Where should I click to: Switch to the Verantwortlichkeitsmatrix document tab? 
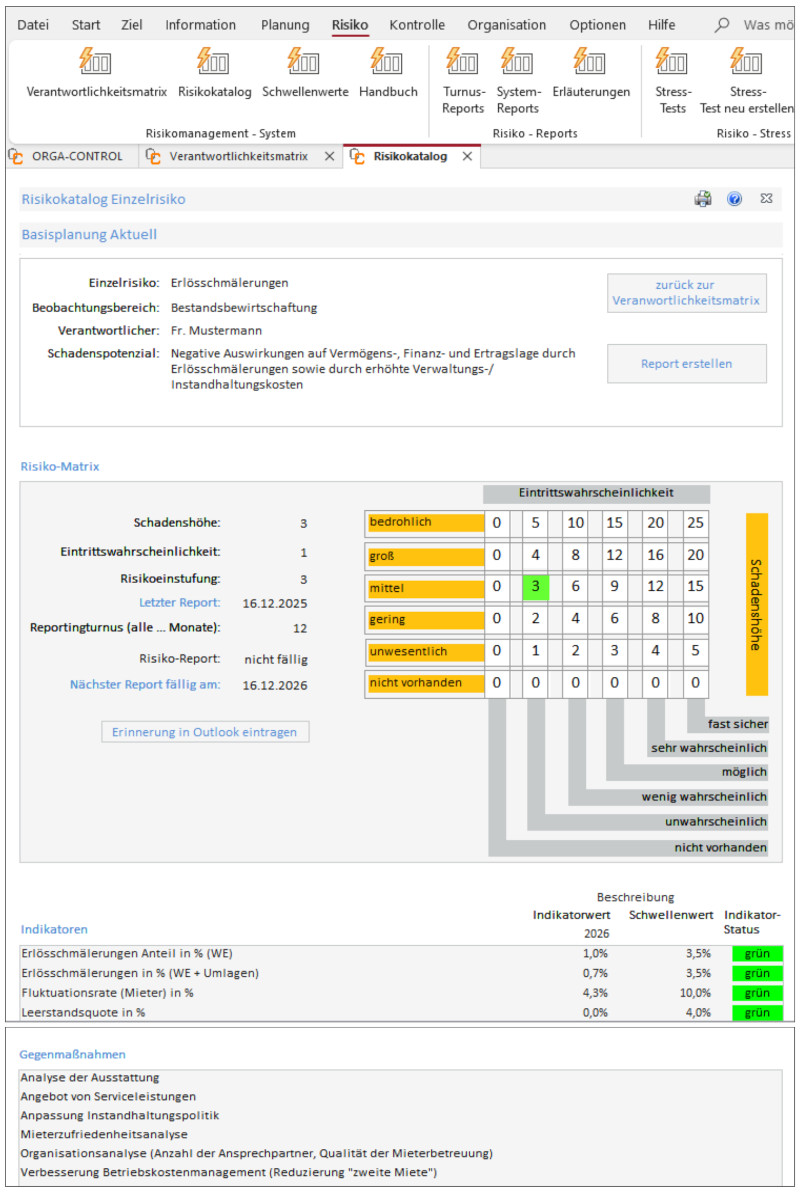tap(243, 156)
